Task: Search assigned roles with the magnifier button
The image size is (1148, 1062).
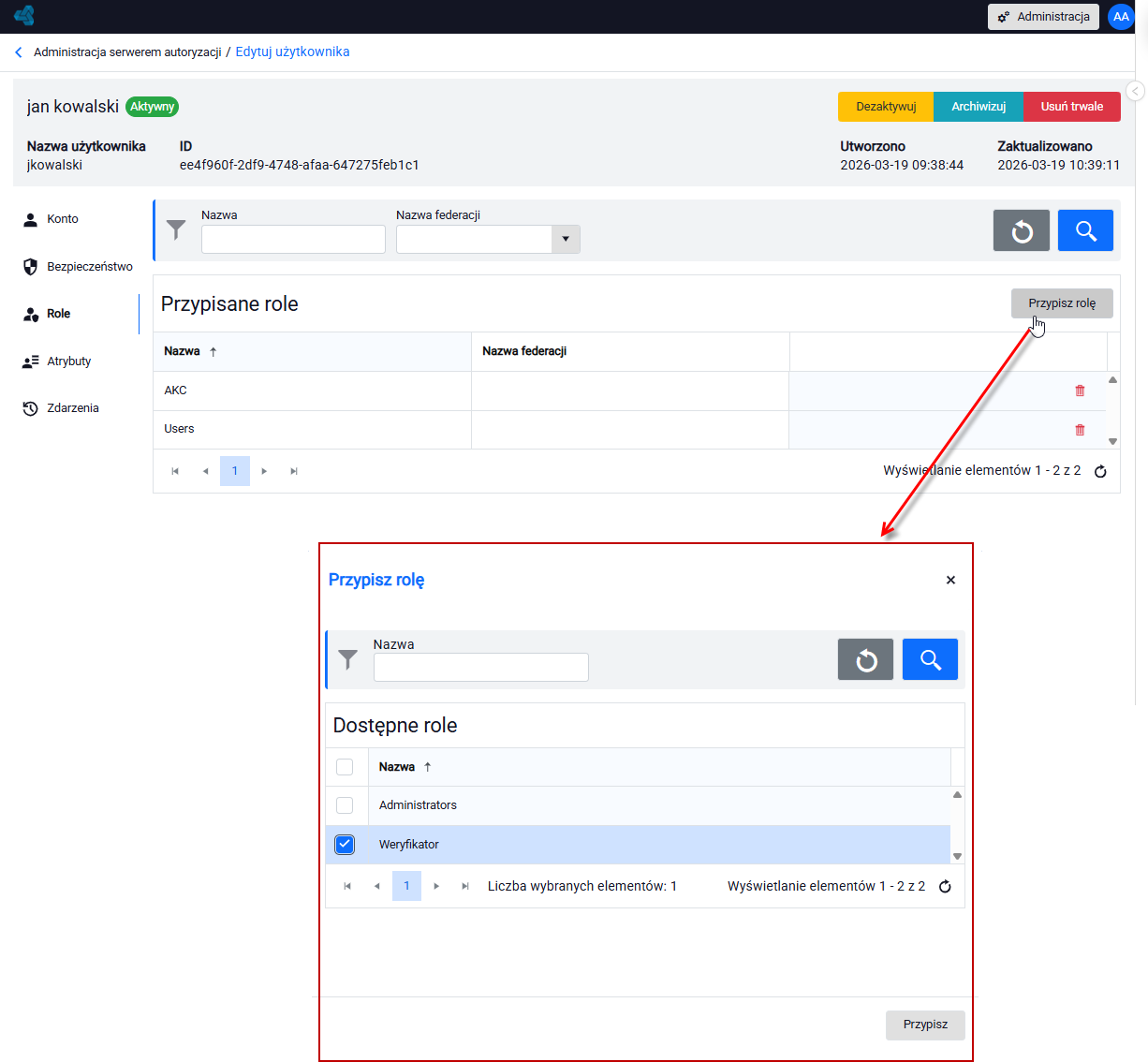Action: (1085, 230)
